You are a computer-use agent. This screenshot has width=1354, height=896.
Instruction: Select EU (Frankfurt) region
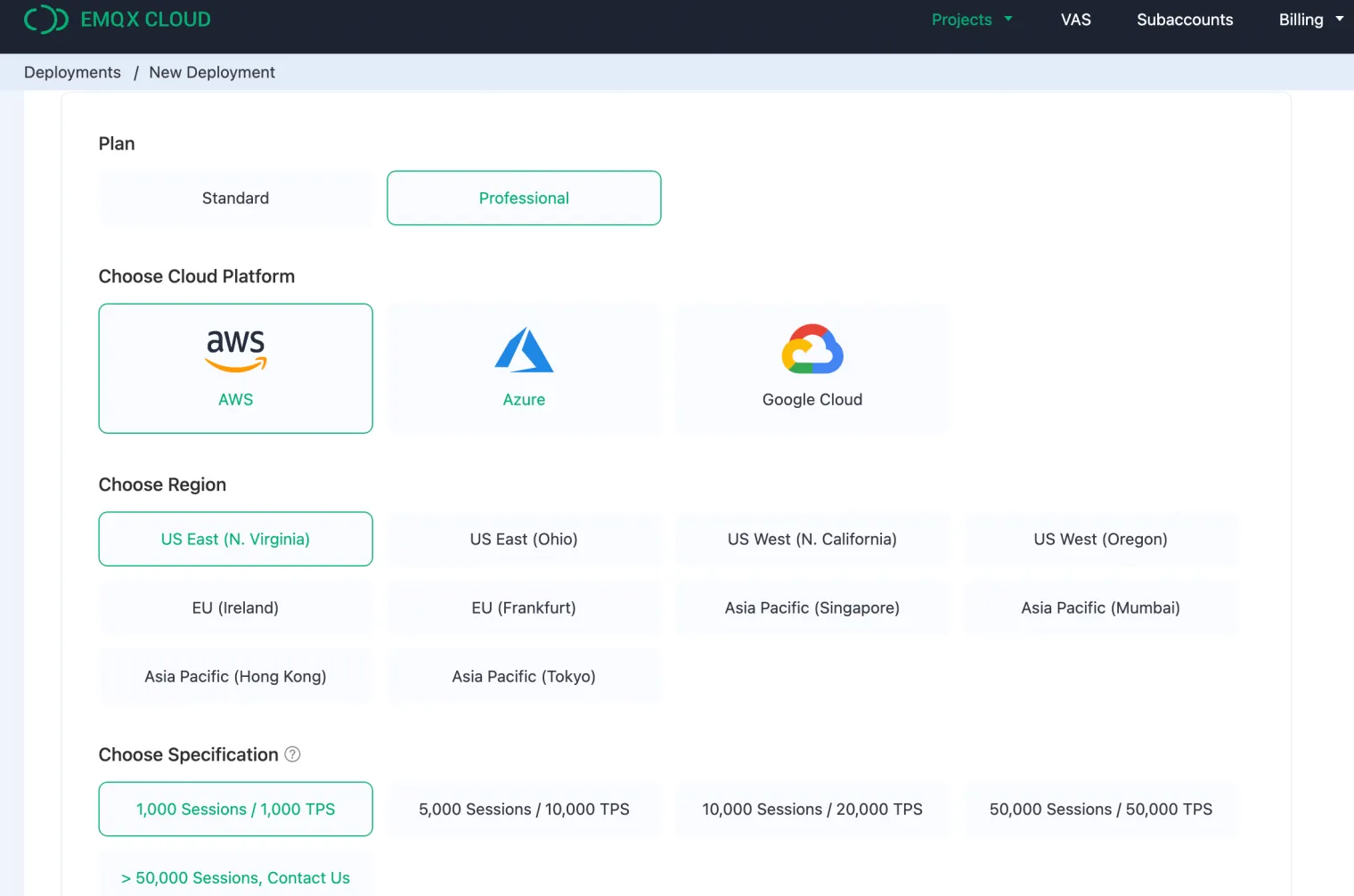[524, 607]
